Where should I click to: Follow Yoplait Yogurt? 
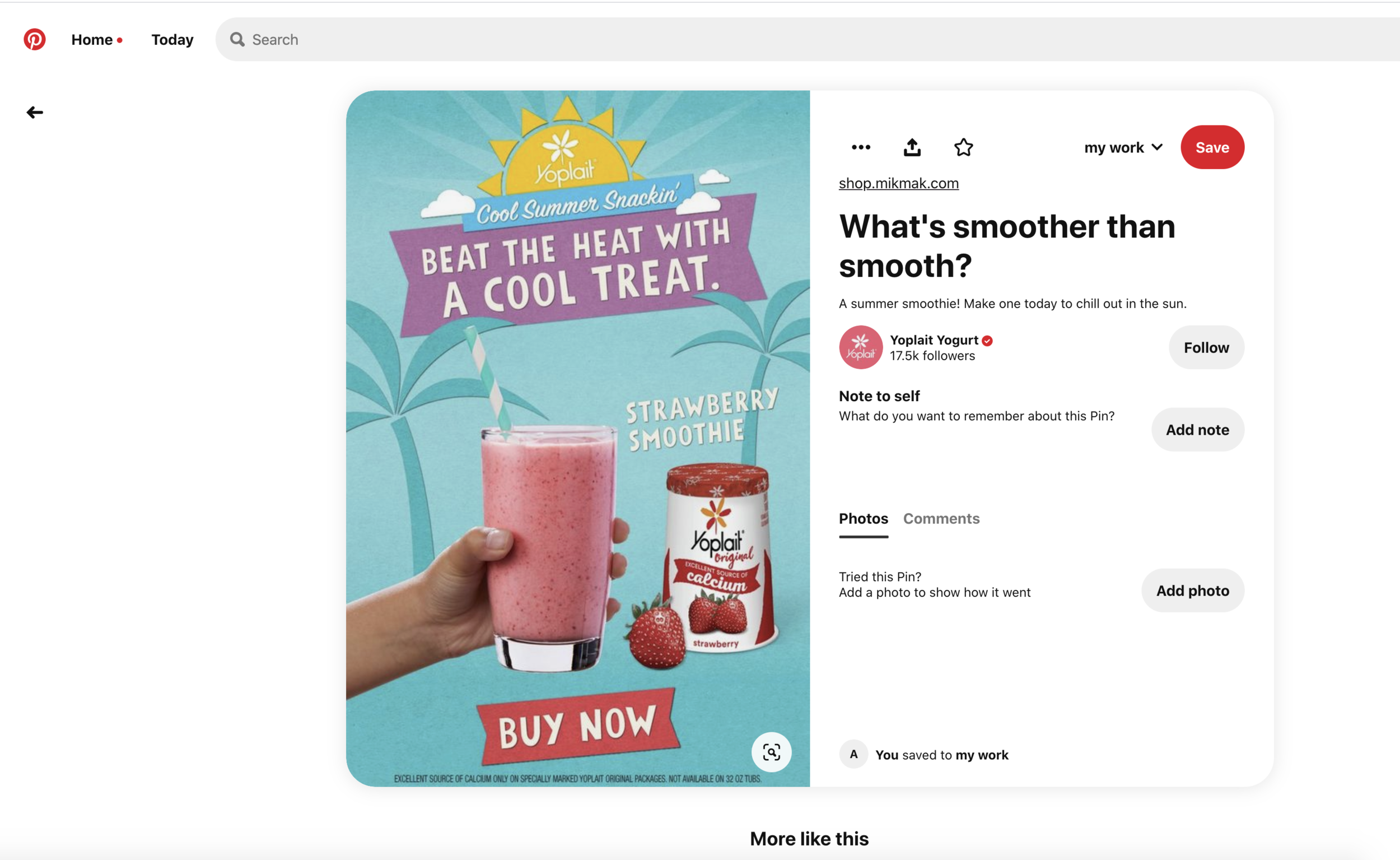[x=1206, y=347]
